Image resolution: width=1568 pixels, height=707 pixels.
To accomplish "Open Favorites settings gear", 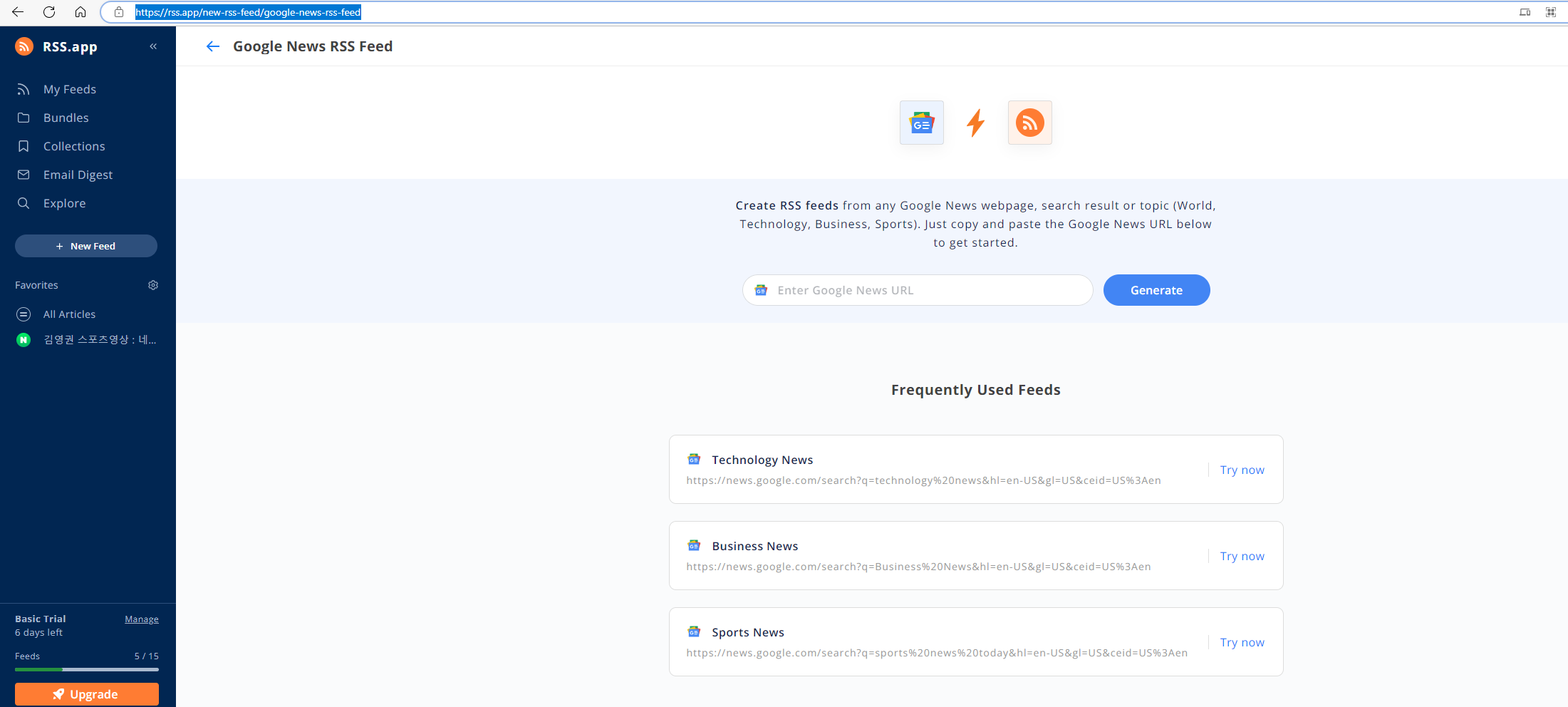I will (x=153, y=285).
